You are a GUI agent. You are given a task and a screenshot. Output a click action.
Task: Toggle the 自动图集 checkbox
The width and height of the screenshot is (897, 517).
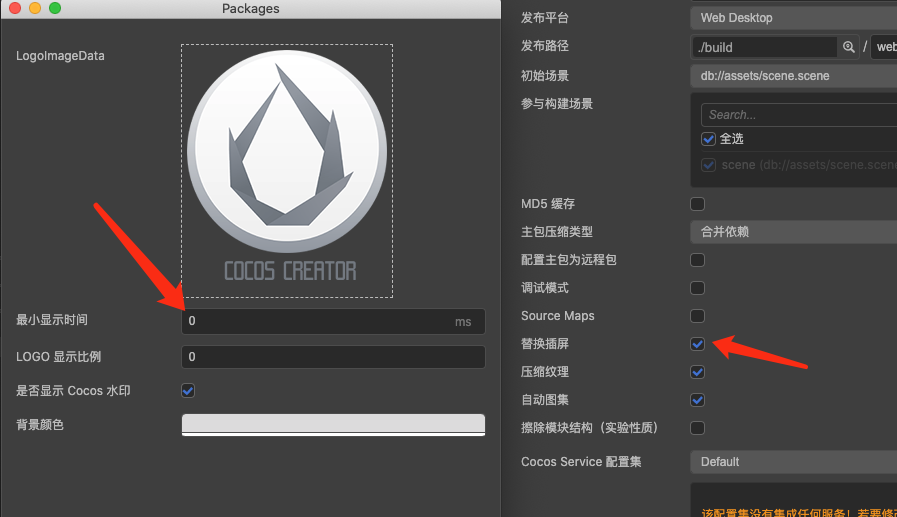[x=697, y=400]
